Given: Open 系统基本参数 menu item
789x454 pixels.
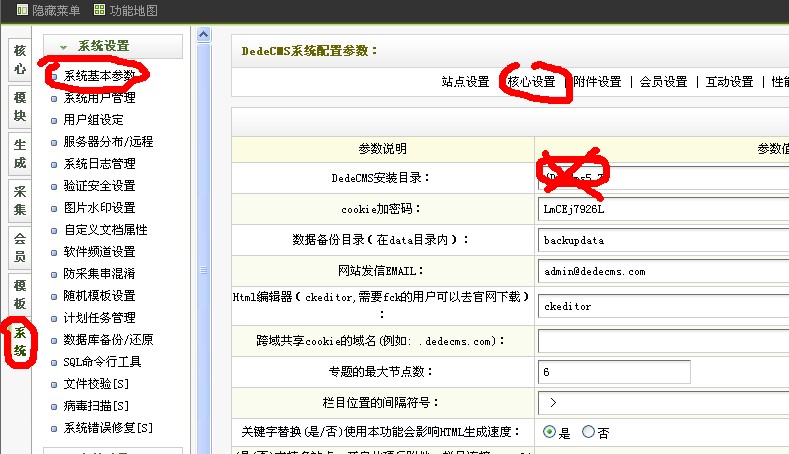Looking at the screenshot, I should click(x=99, y=75).
